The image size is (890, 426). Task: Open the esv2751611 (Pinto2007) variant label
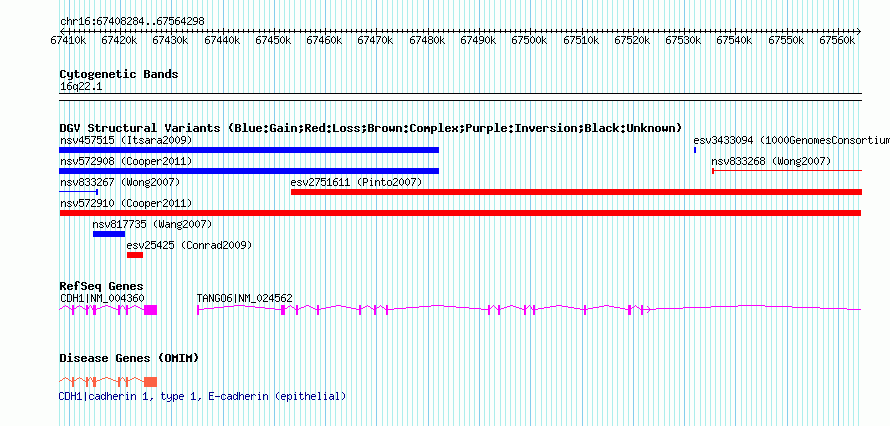point(356,183)
